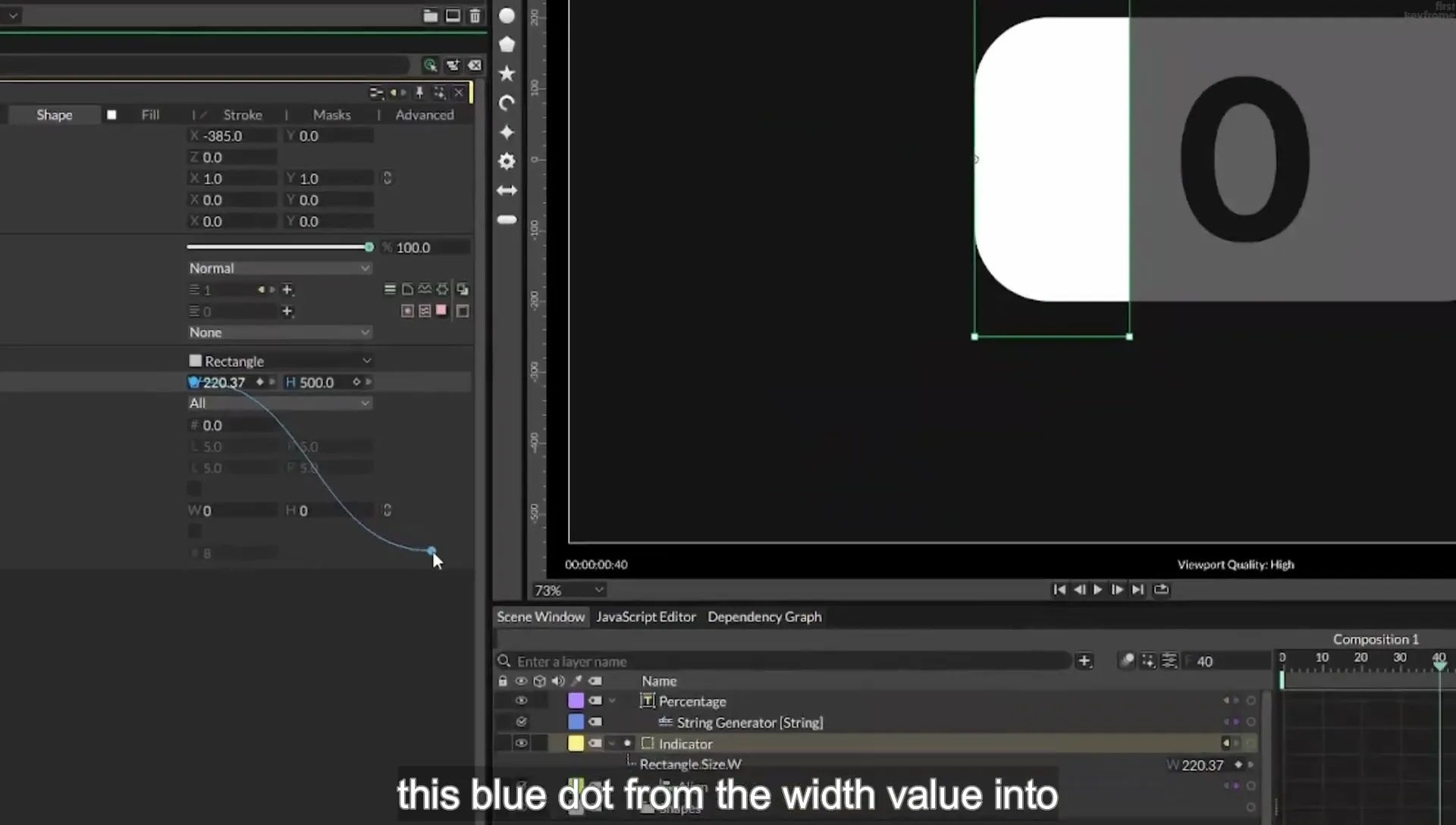Open the Advanced tab
The image size is (1456, 825).
[425, 114]
